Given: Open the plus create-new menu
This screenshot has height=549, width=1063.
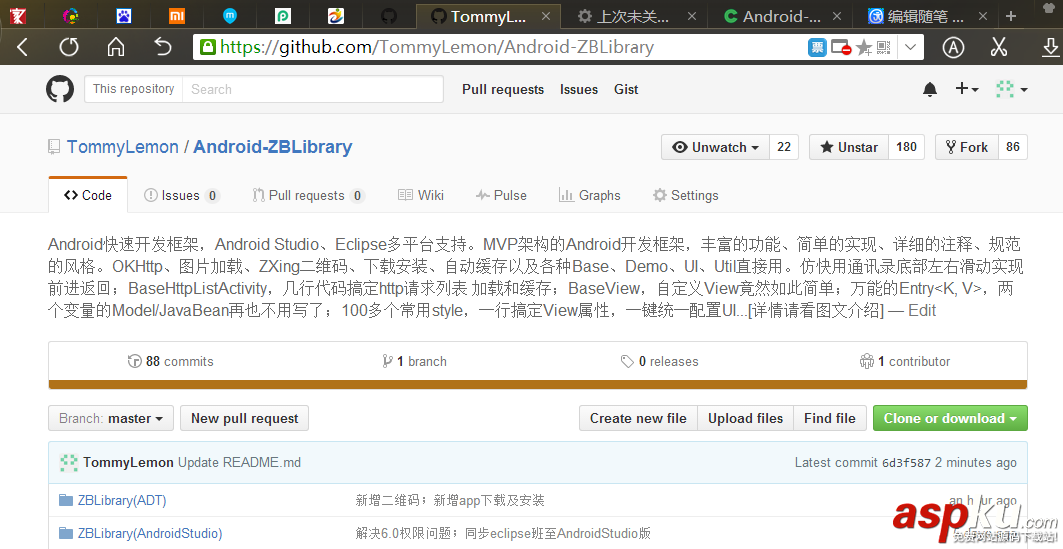Looking at the screenshot, I should coord(967,89).
